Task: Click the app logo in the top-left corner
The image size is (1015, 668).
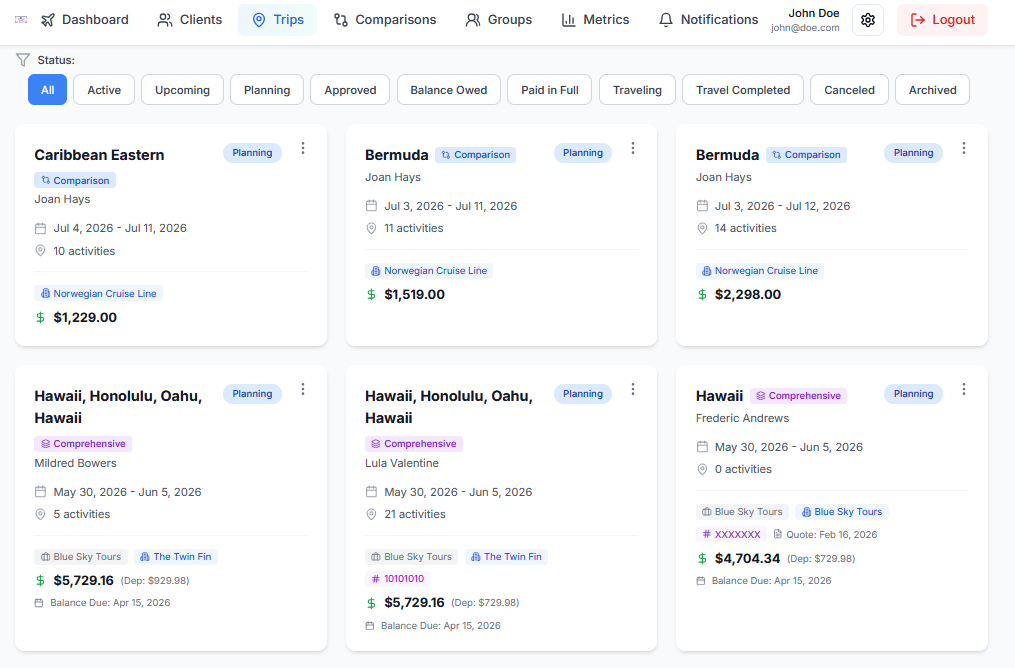Action: point(22,20)
